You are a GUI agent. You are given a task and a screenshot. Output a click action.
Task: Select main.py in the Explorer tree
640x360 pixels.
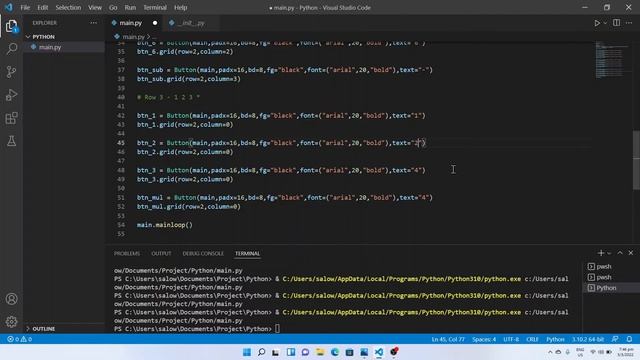[50, 47]
